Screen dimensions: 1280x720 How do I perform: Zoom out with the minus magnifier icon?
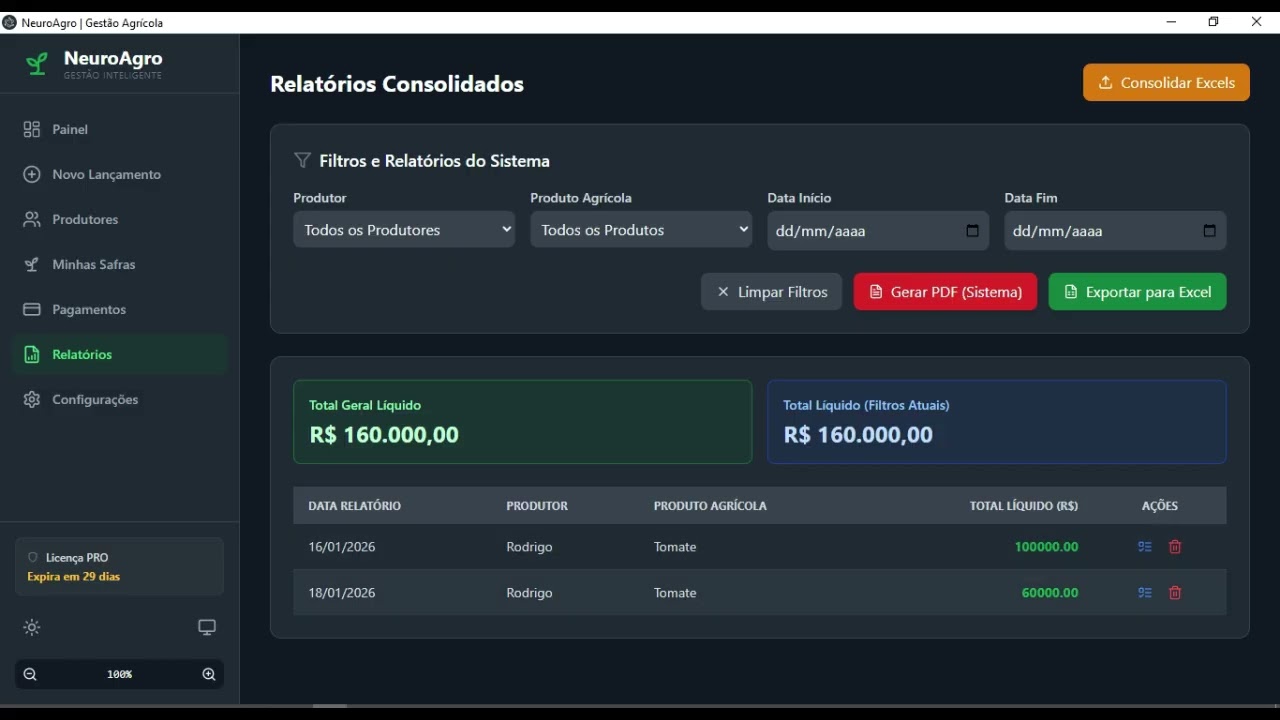(x=30, y=674)
